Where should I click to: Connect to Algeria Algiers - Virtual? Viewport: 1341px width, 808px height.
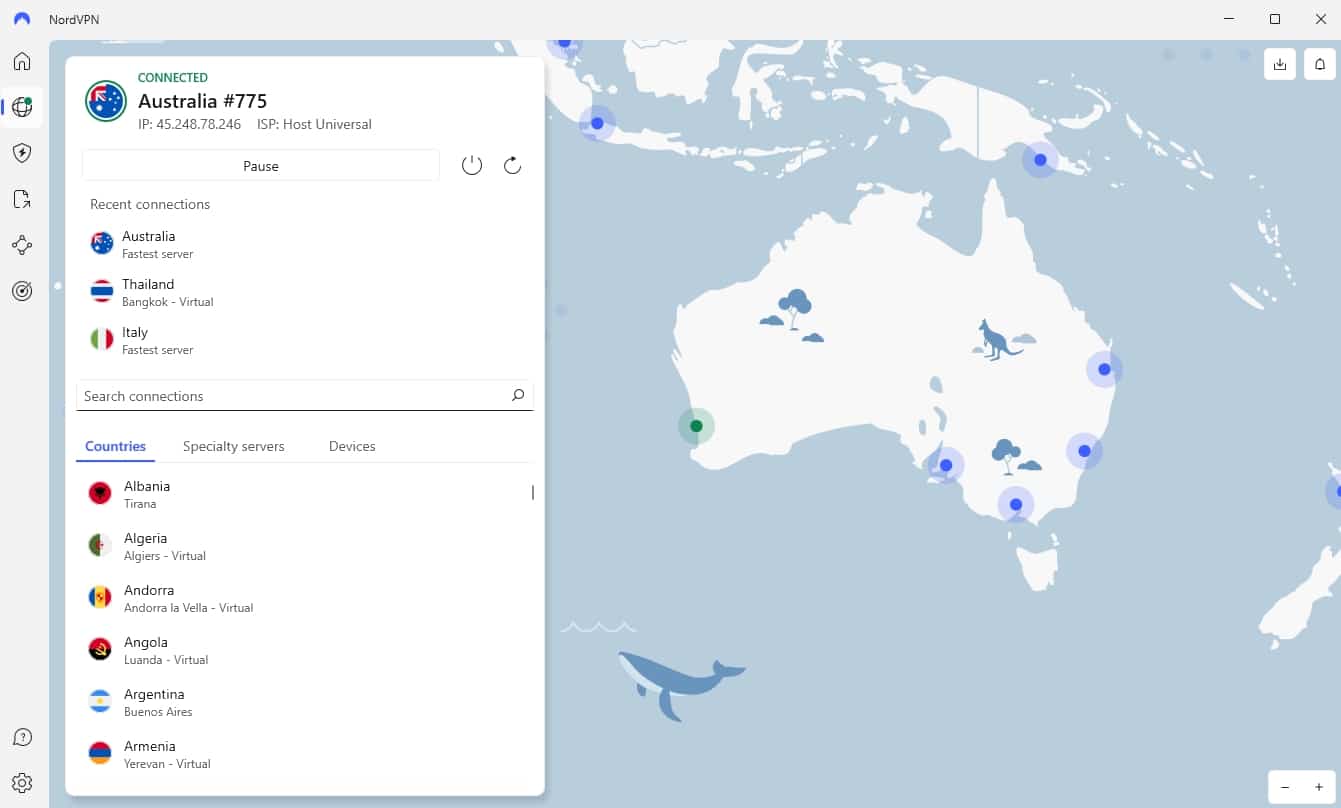pyautogui.click(x=305, y=546)
